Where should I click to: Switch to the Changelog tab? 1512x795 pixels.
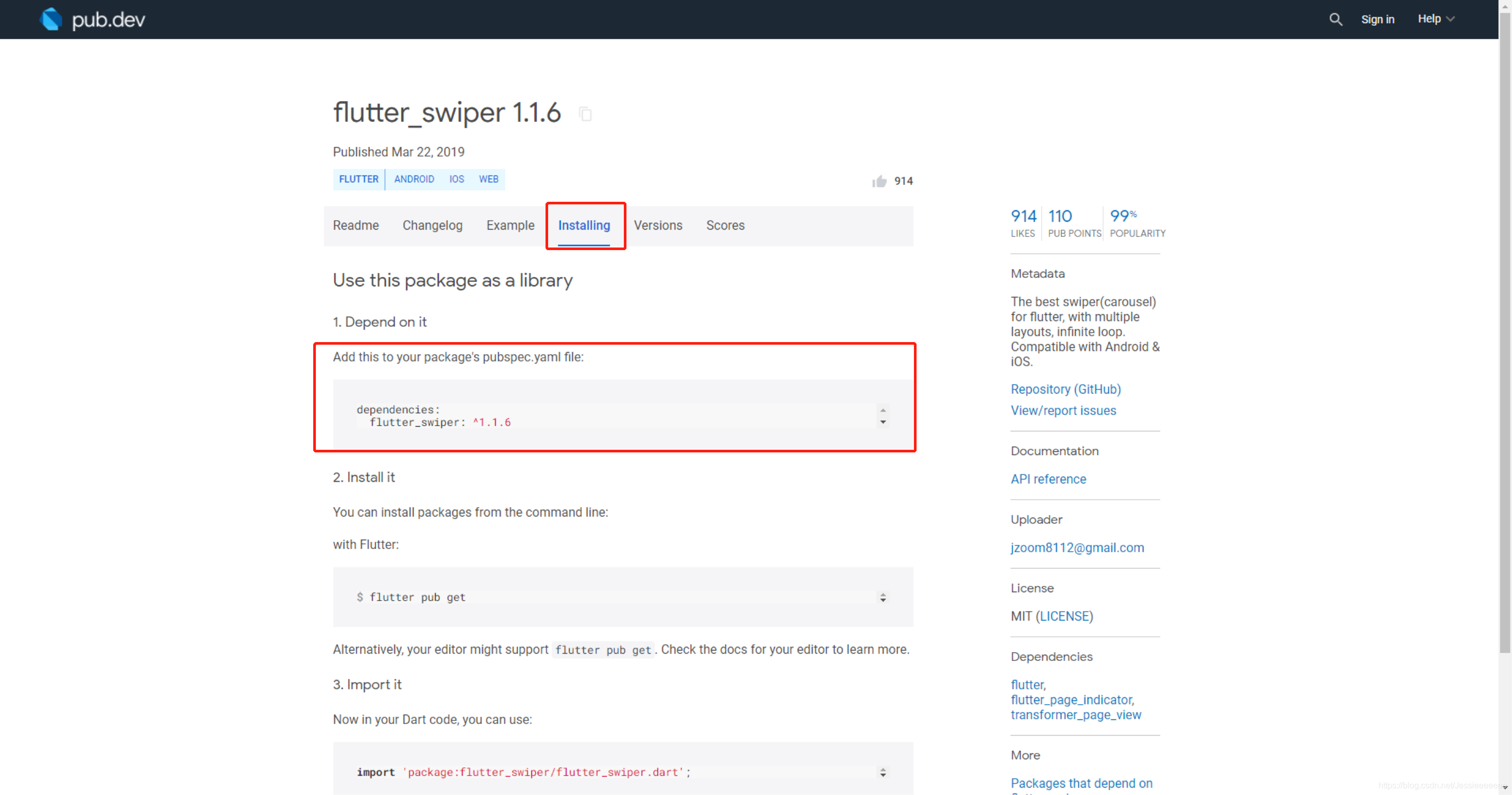pos(432,225)
